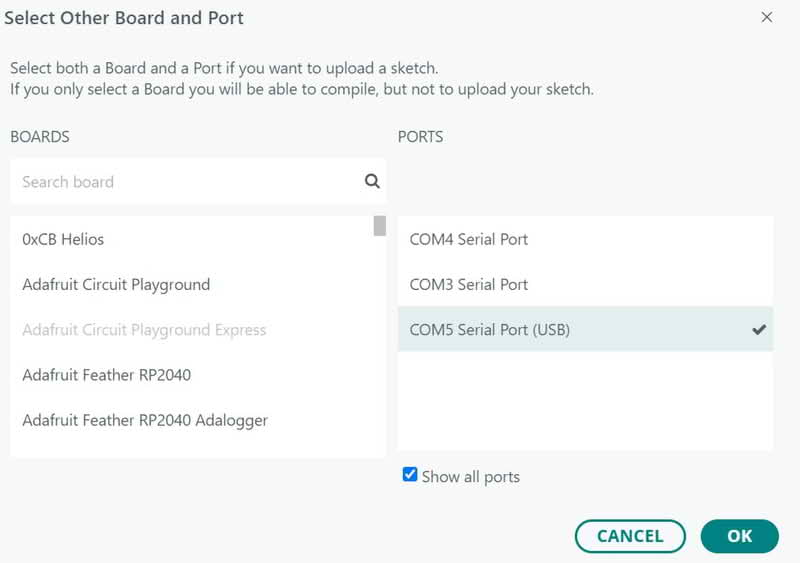The height and width of the screenshot is (563, 800).
Task: Pick the Adafruit Feather RP2040 board
Action: (x=106, y=375)
